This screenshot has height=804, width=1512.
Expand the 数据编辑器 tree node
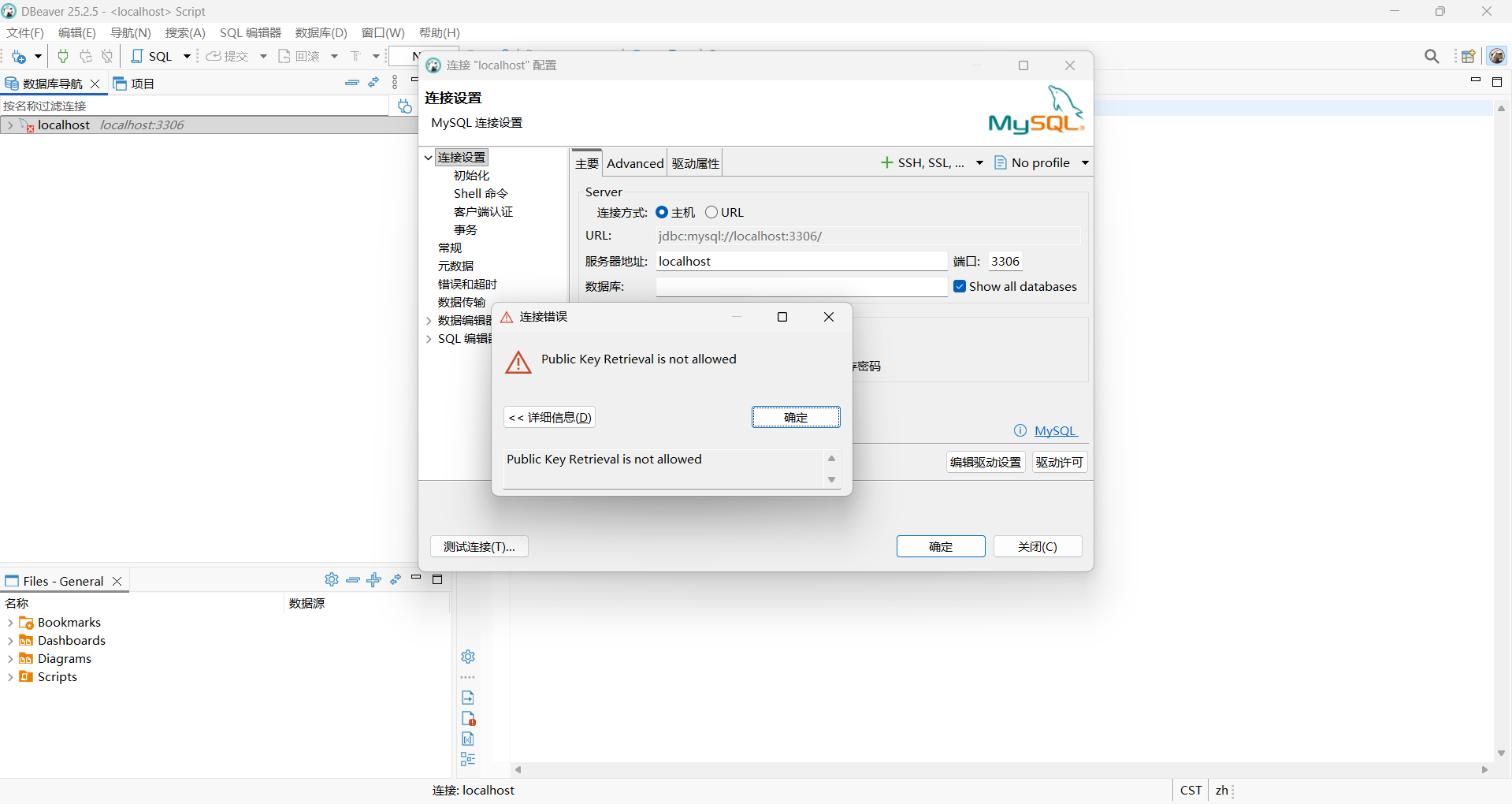point(429,321)
